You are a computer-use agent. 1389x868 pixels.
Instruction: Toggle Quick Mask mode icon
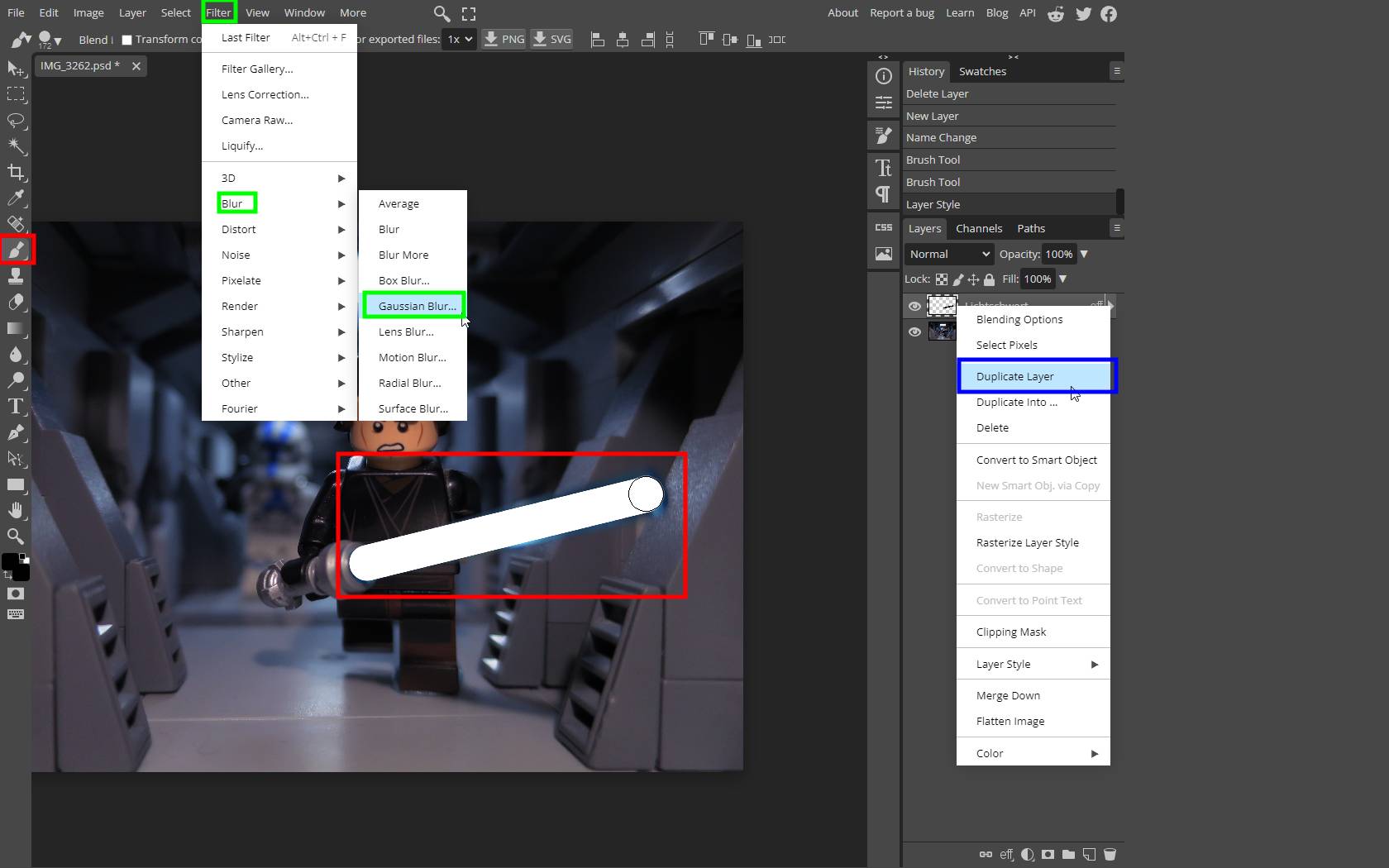(x=16, y=594)
